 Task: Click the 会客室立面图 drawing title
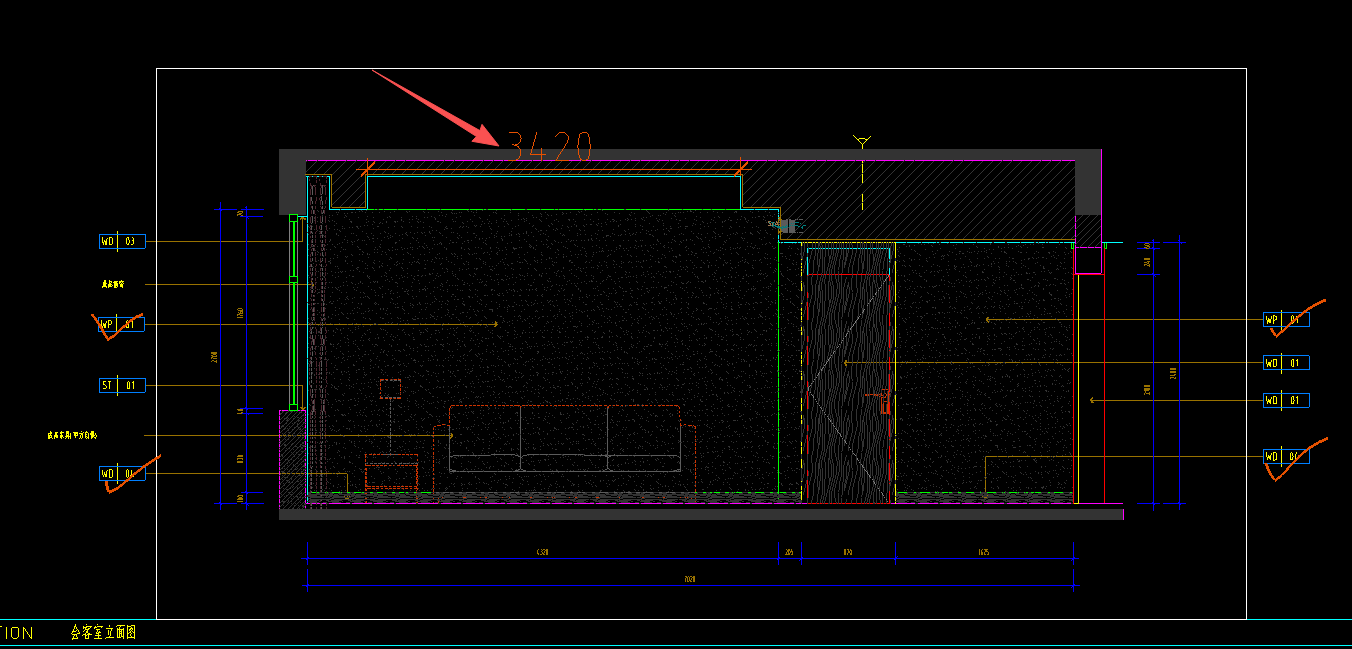click(102, 632)
